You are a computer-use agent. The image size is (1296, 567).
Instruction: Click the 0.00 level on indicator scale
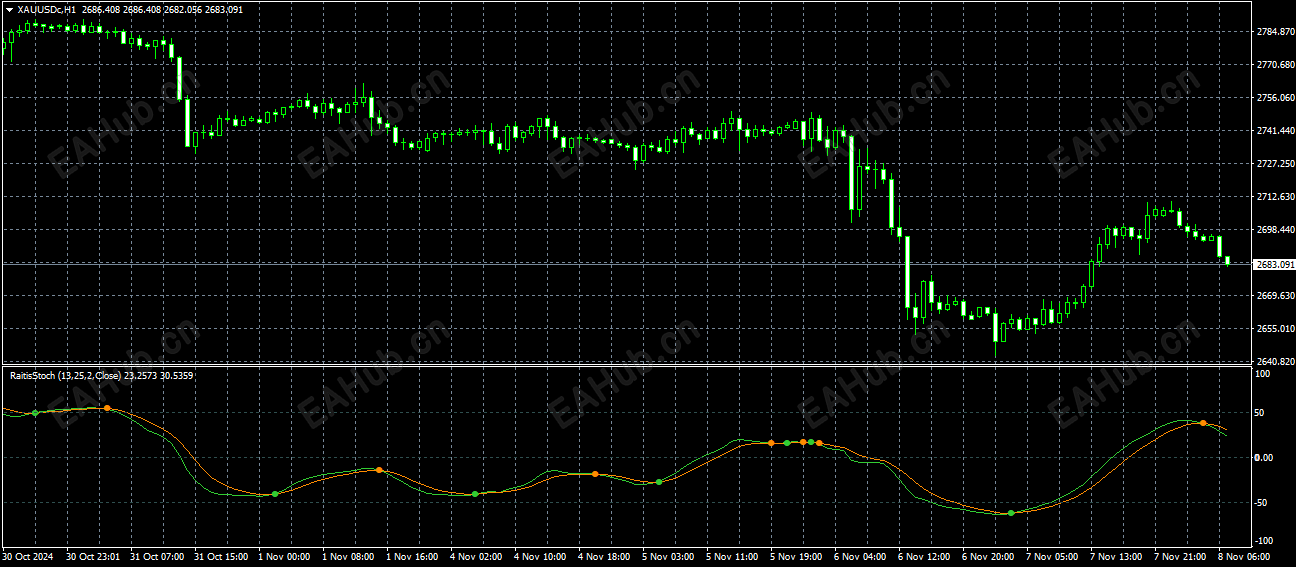coord(1264,457)
